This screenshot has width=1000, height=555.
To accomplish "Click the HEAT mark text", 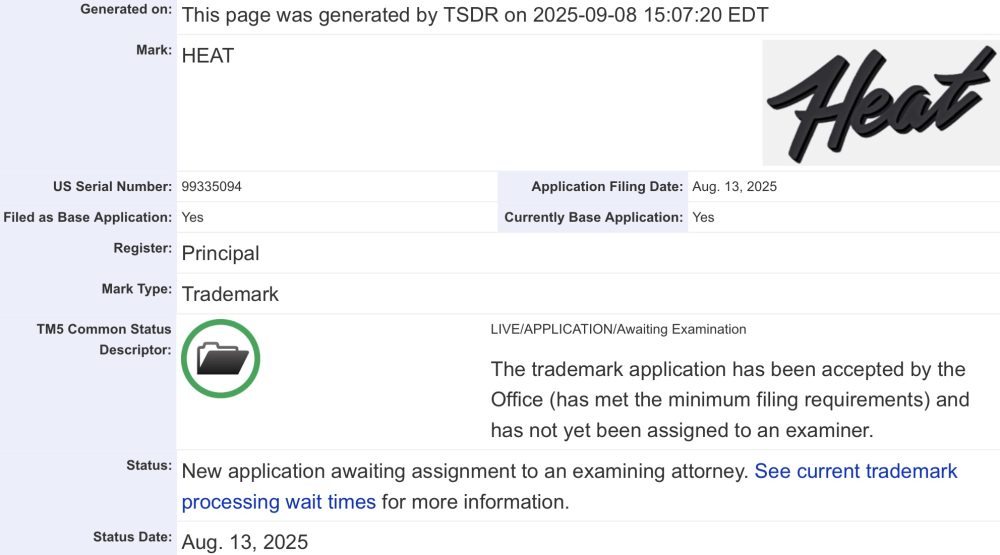I will click(208, 56).
